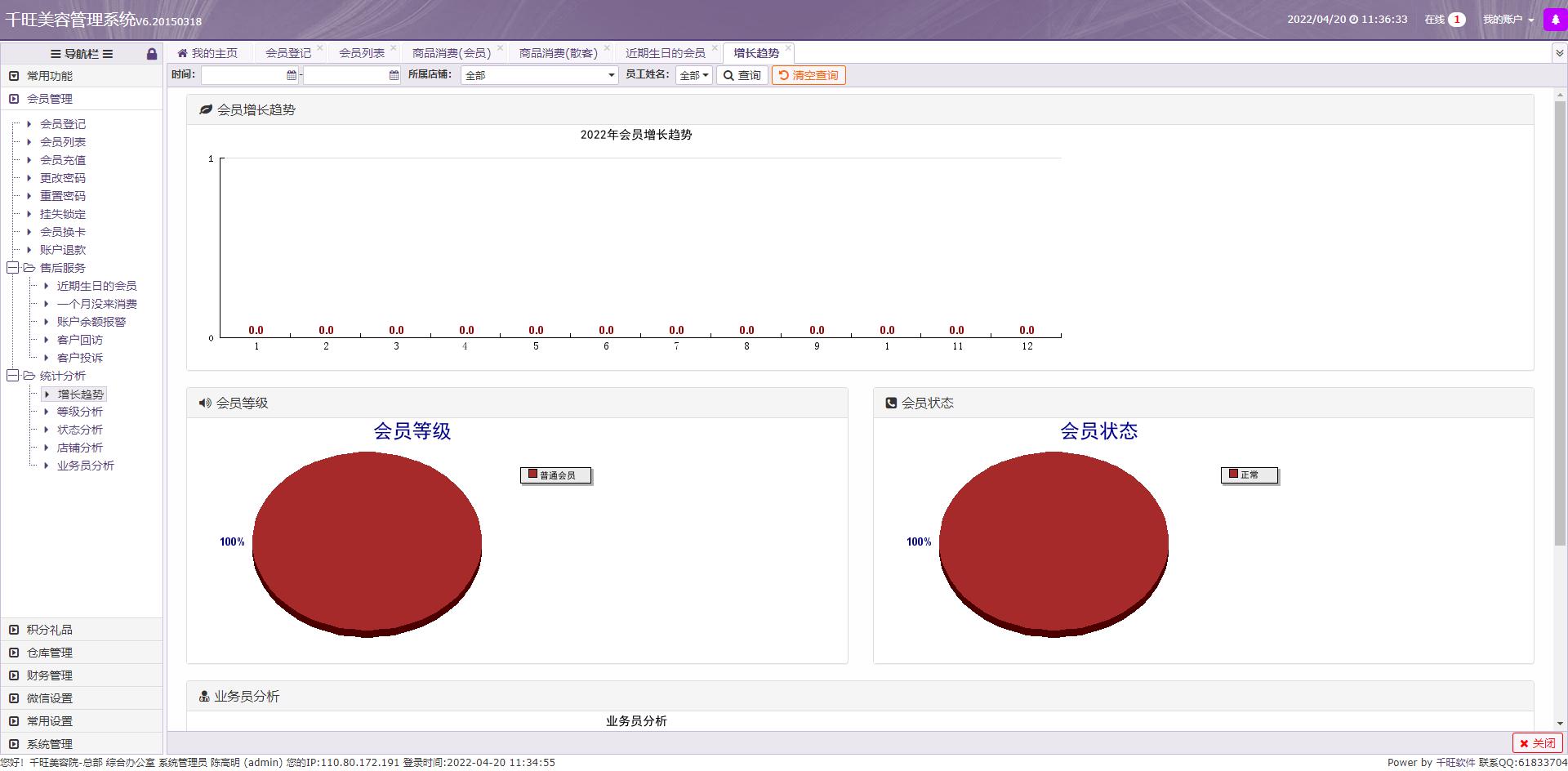Click the hamburger icon left of 导航栏

(56, 54)
